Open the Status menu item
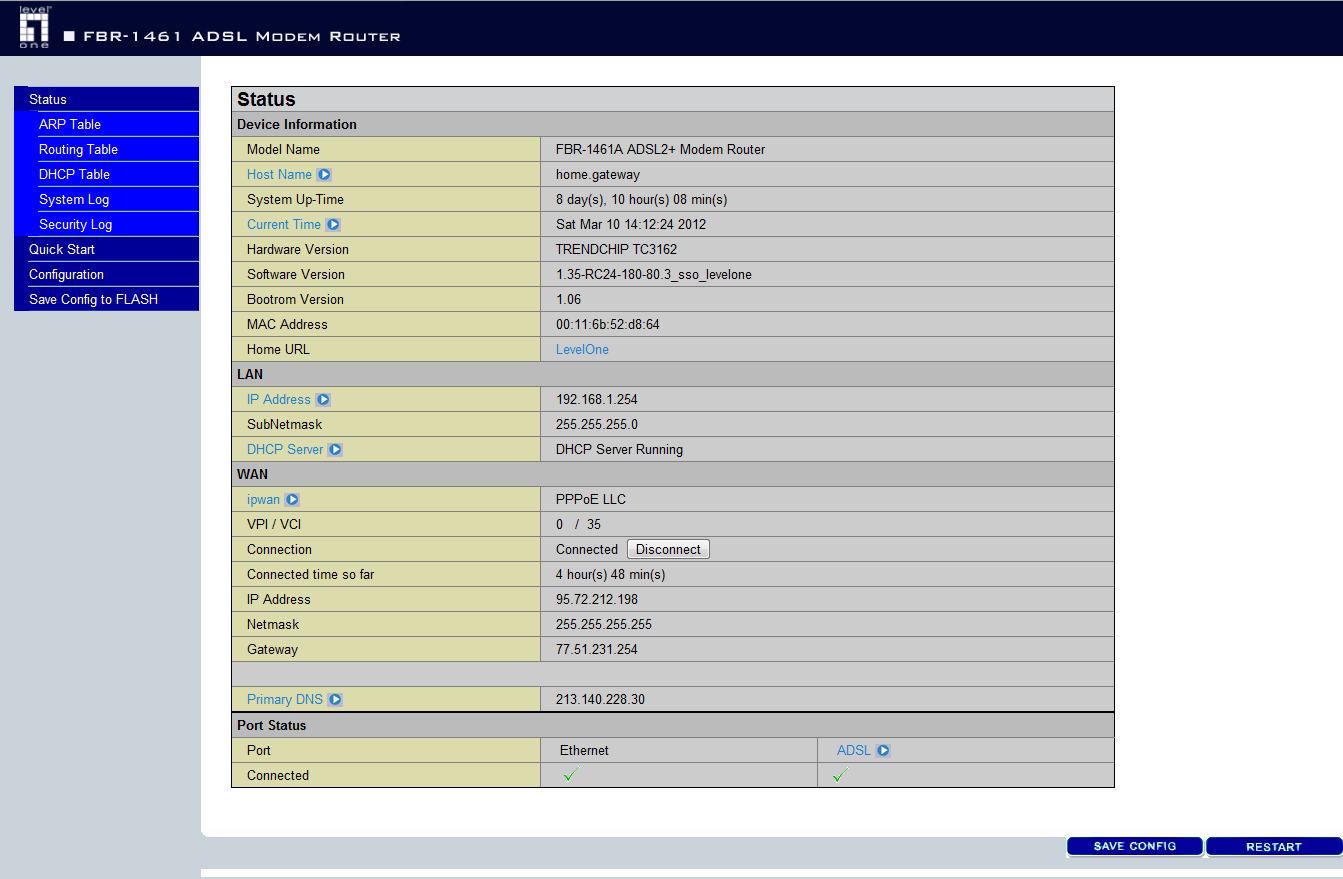This screenshot has width=1343, height=879. 106,99
